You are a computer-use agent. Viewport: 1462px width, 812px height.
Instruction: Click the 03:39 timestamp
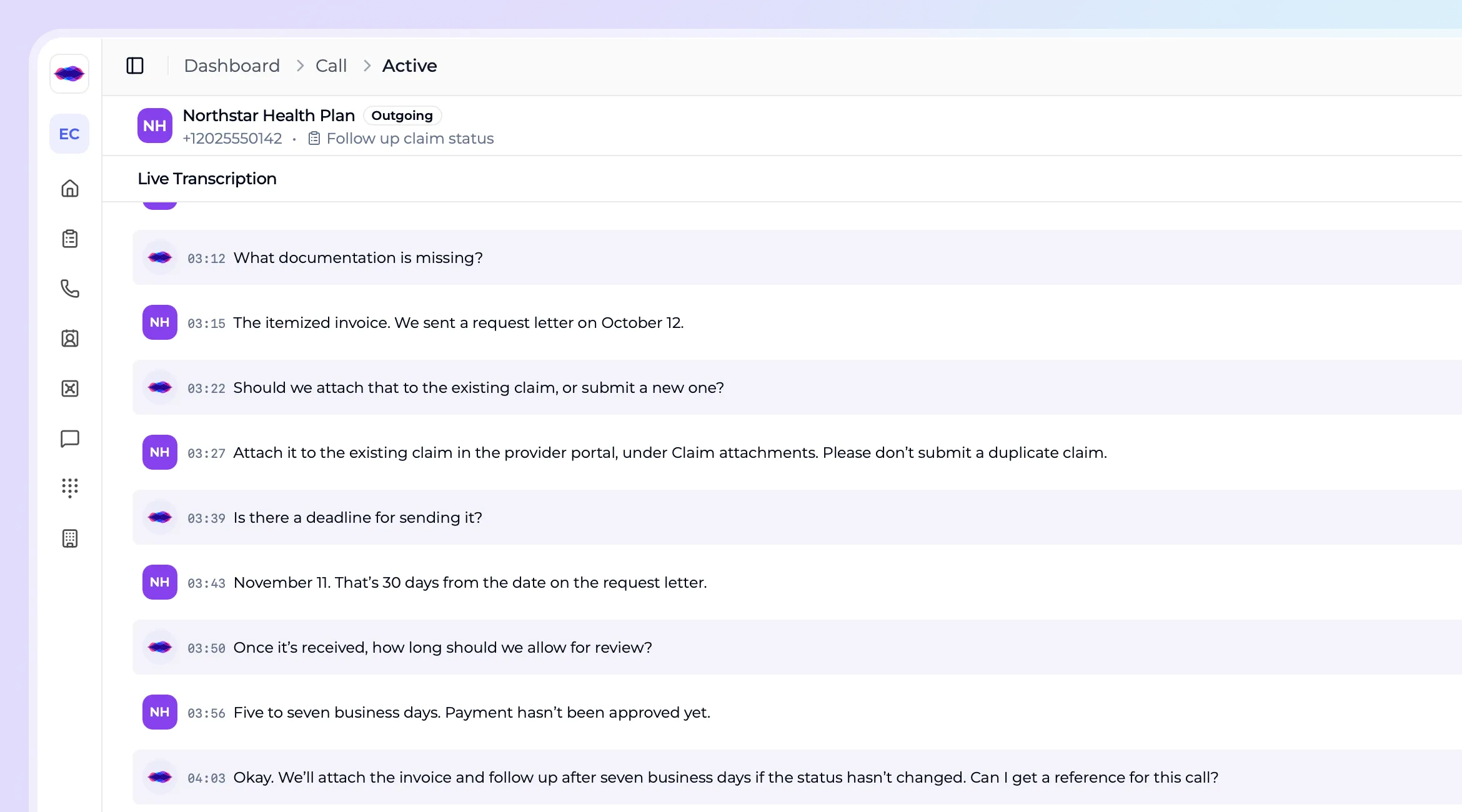tap(206, 518)
